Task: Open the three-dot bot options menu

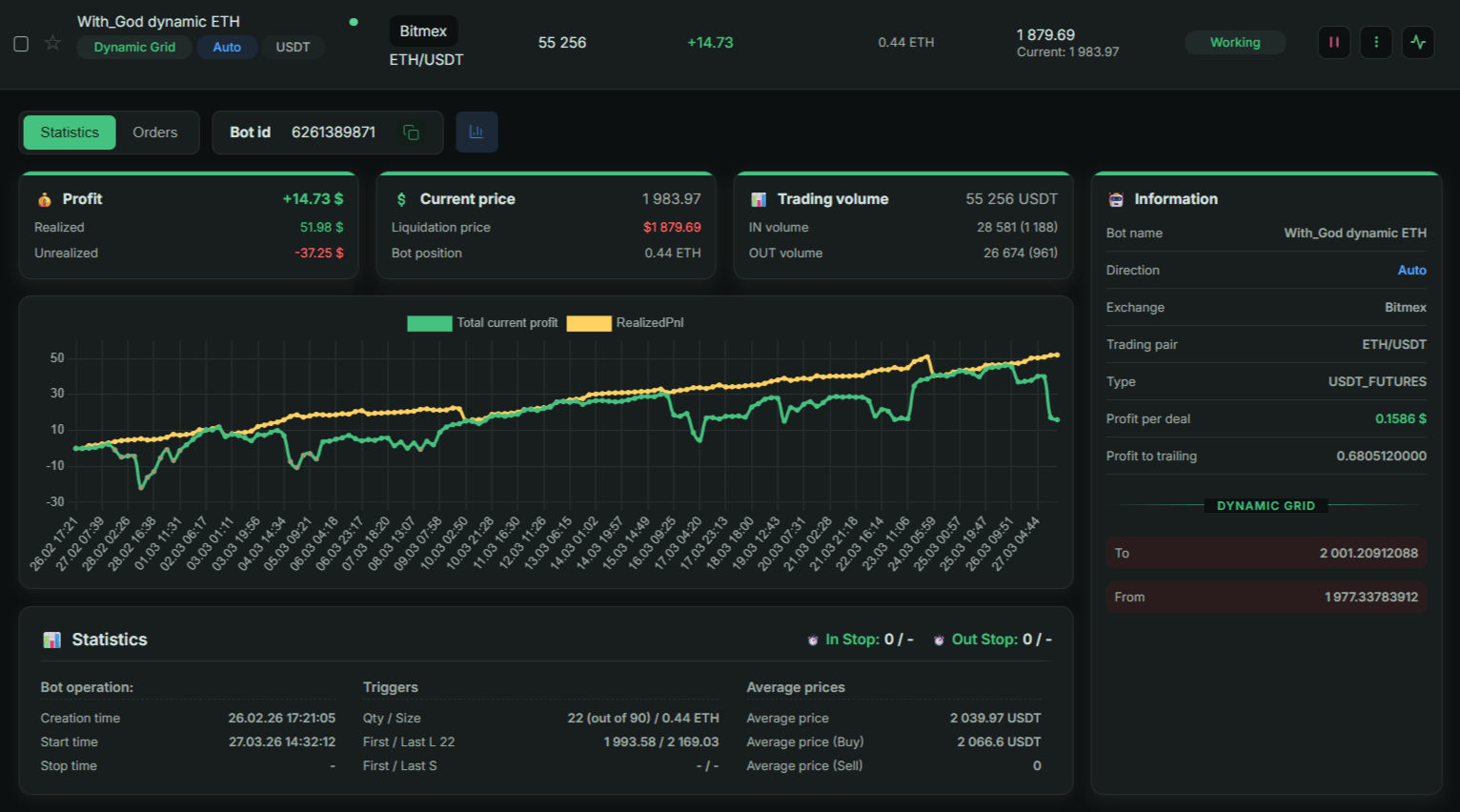Action: [1375, 42]
